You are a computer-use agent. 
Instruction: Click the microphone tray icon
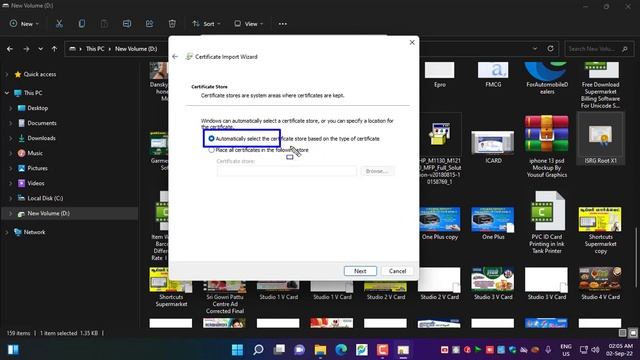[x=548, y=350]
